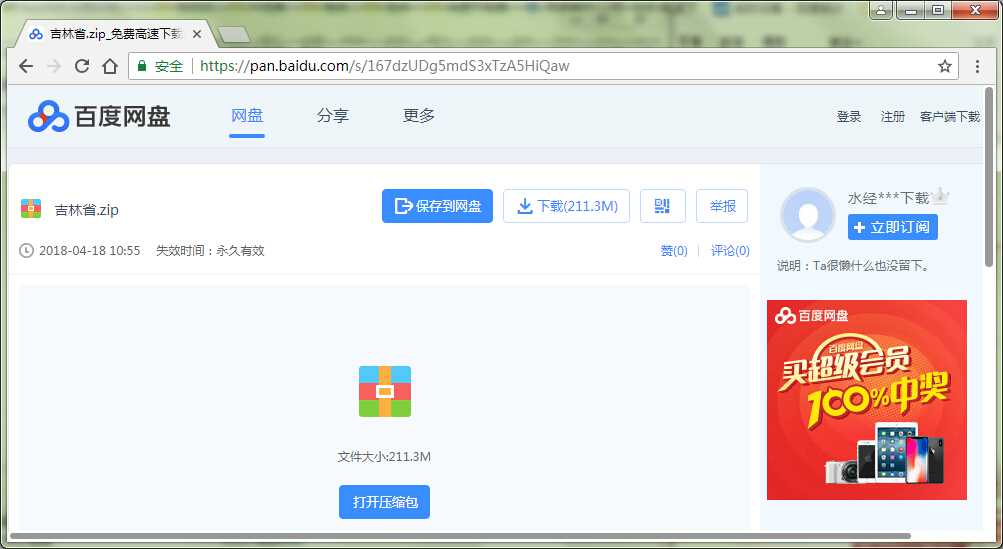Image resolution: width=1003 pixels, height=549 pixels.
Task: Open the 更多 menu
Action: click(419, 116)
